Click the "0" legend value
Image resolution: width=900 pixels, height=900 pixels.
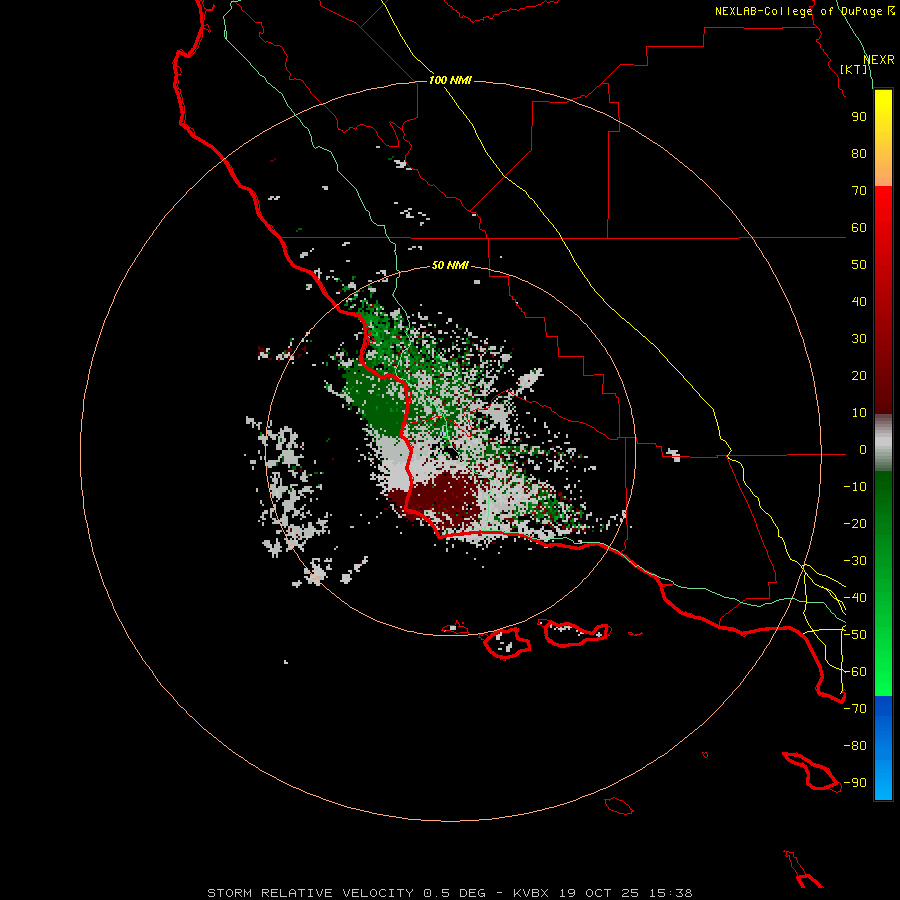pyautogui.click(x=863, y=450)
